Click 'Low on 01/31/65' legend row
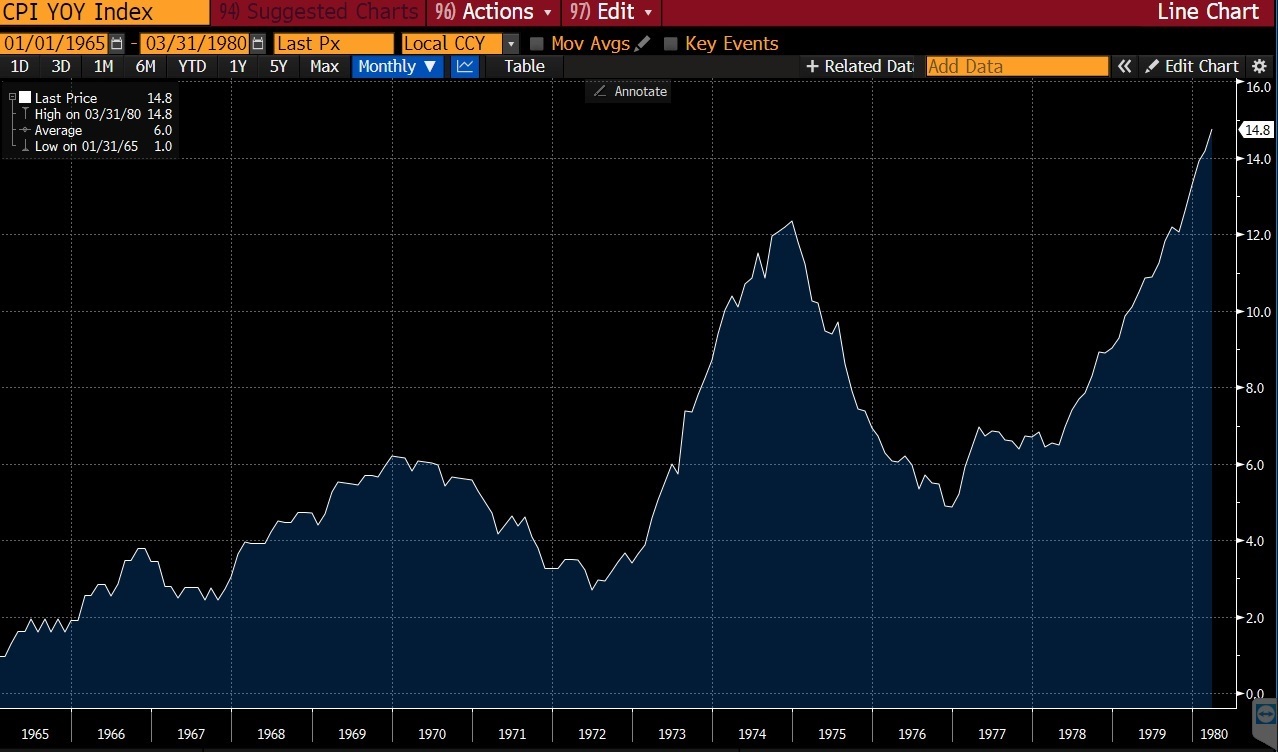The image size is (1278, 752). click(x=98, y=146)
